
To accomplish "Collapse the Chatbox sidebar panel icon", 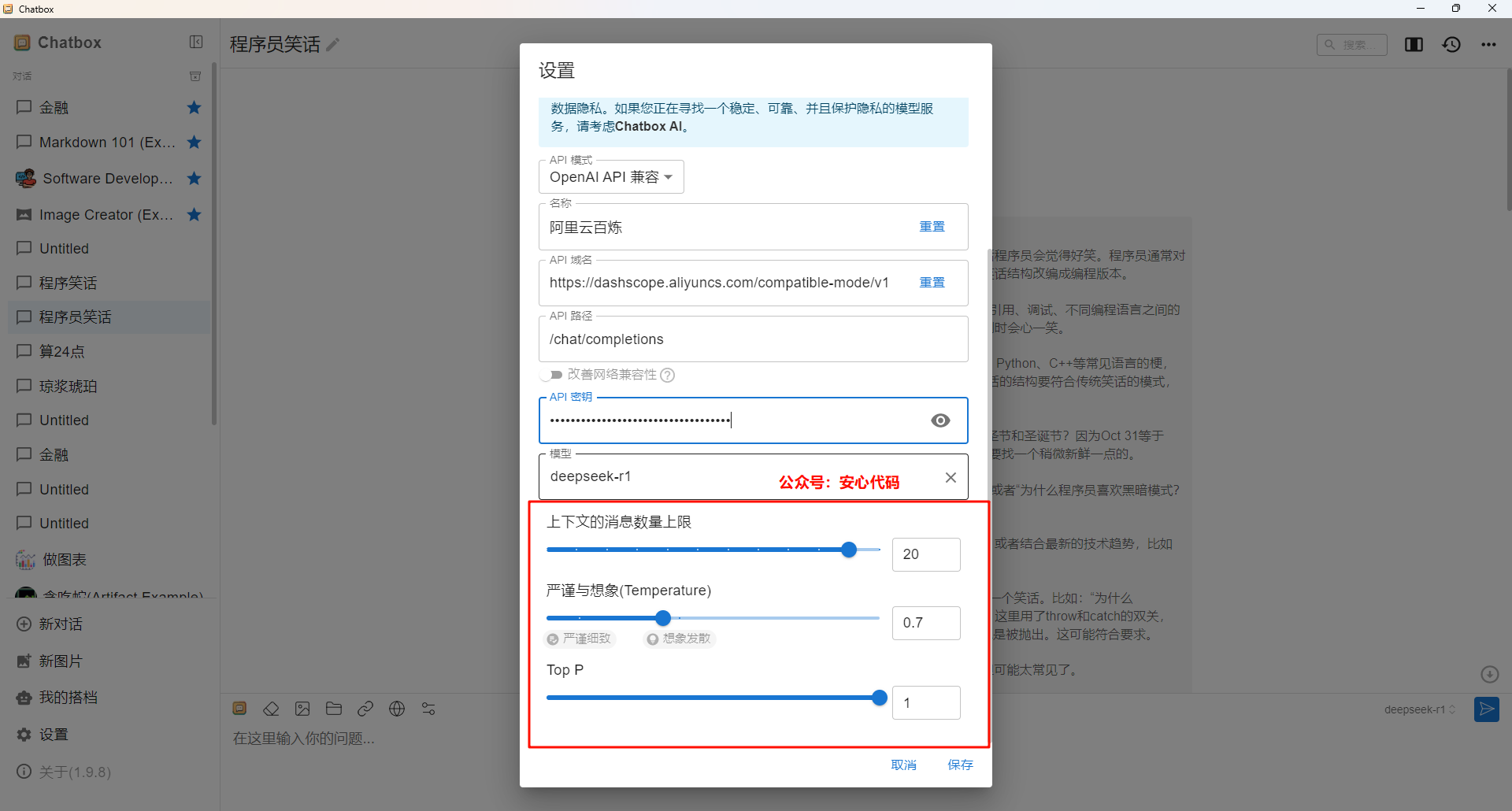I will pyautogui.click(x=196, y=43).
